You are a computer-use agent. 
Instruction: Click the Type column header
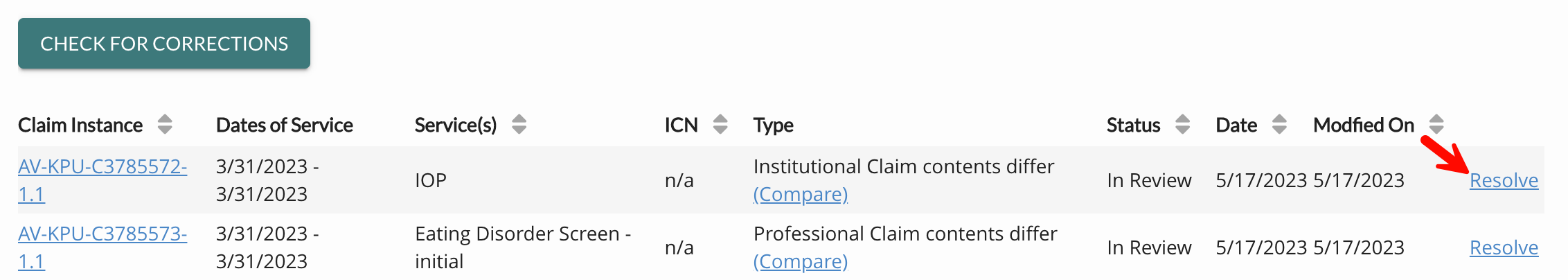(774, 125)
